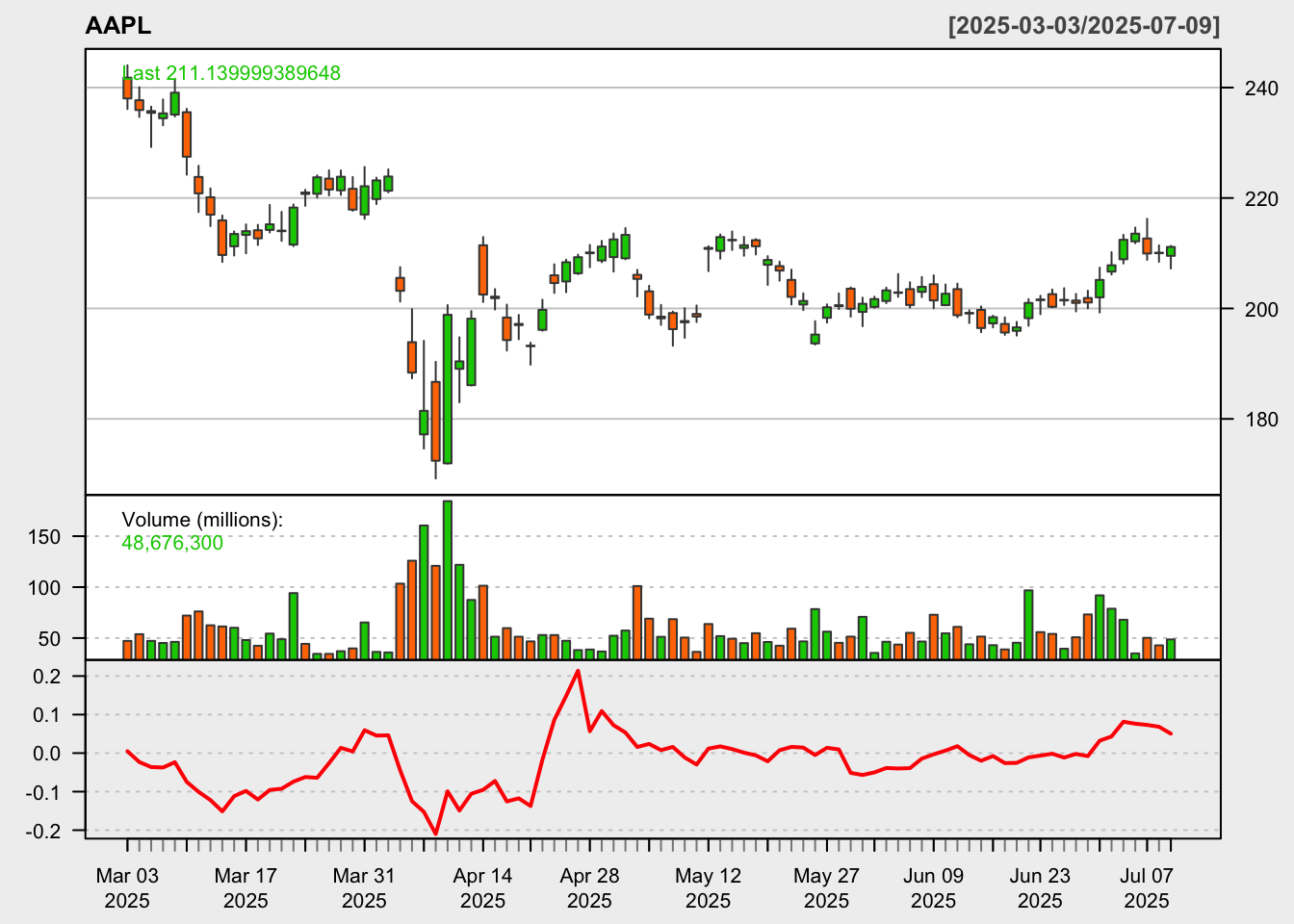Image resolution: width=1294 pixels, height=924 pixels.
Task: Click the 240 price axis label
Action: [x=1262, y=89]
